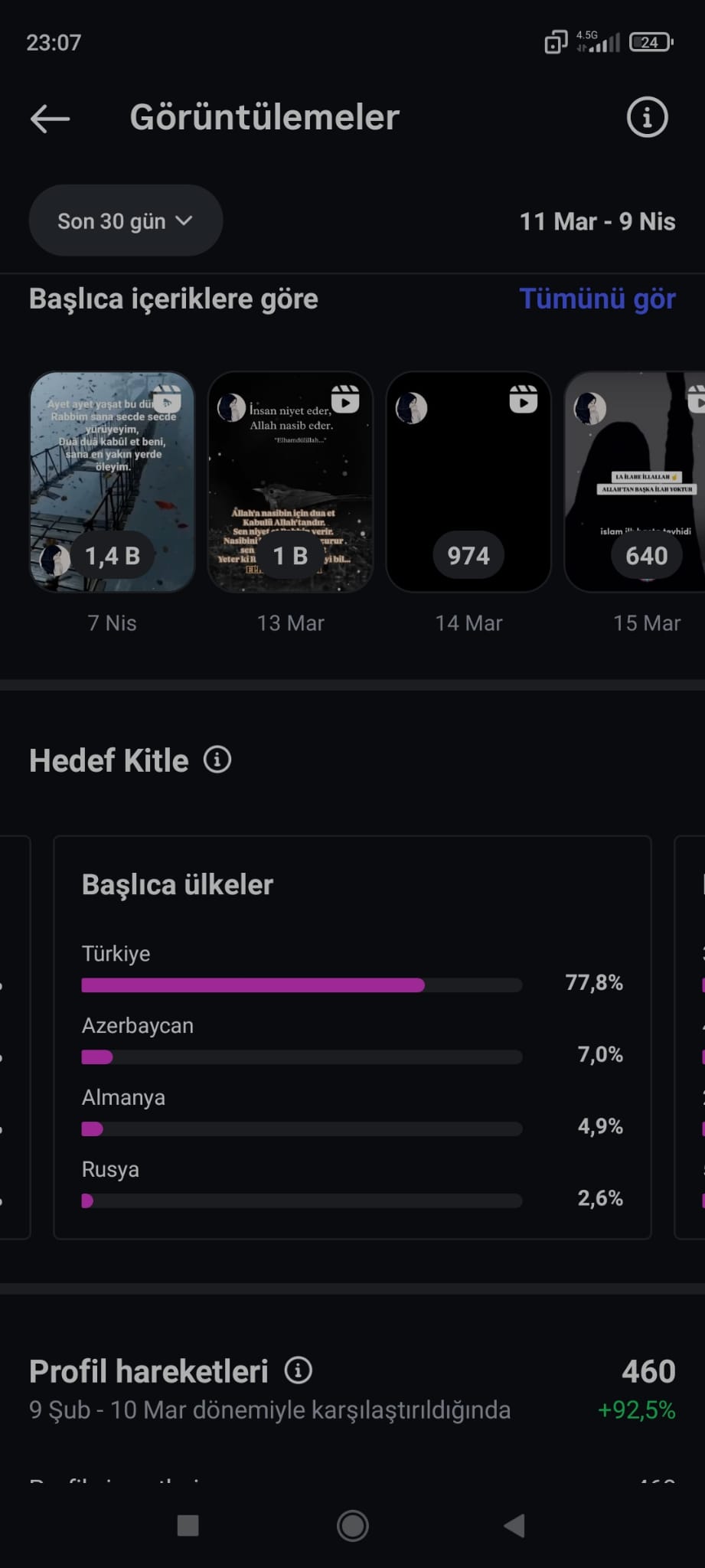Open the Son 30 gün dropdown
The width and height of the screenshot is (705, 1568).
click(x=126, y=220)
